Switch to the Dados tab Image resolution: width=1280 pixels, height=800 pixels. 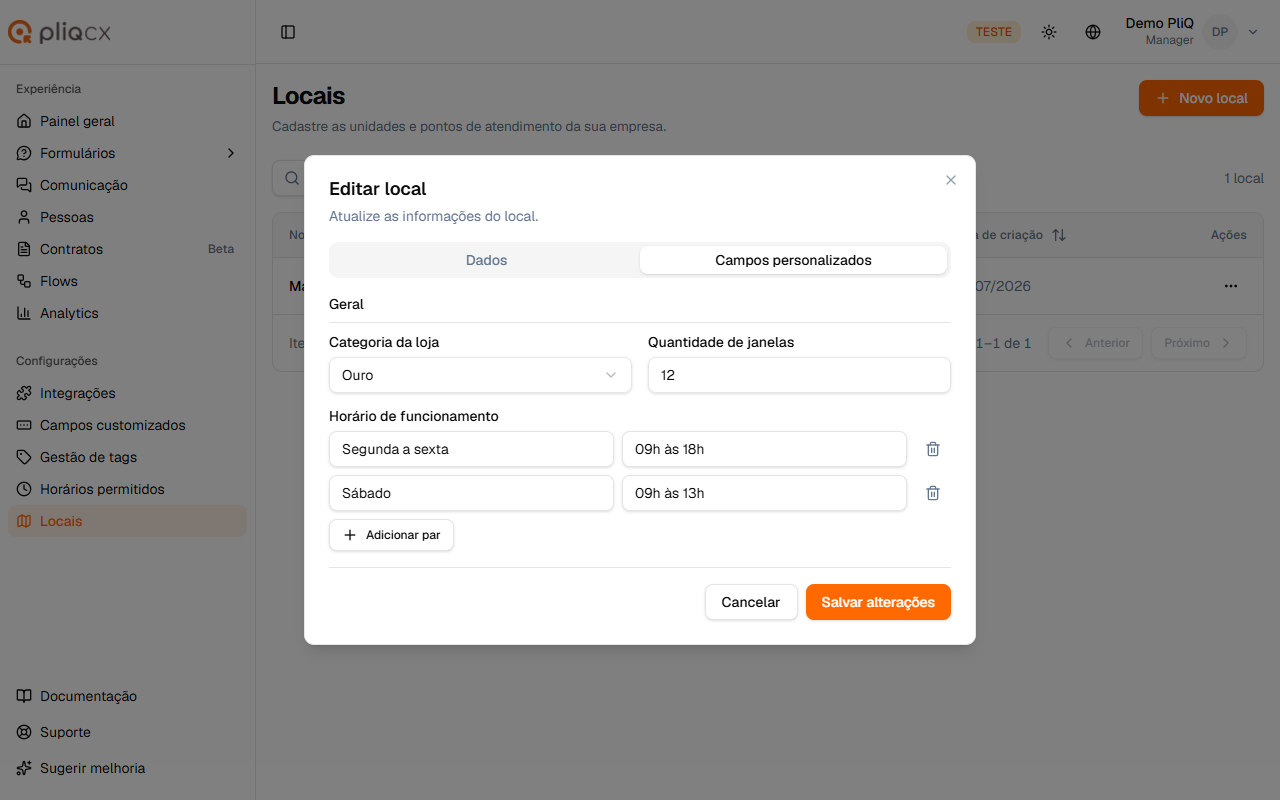point(486,260)
